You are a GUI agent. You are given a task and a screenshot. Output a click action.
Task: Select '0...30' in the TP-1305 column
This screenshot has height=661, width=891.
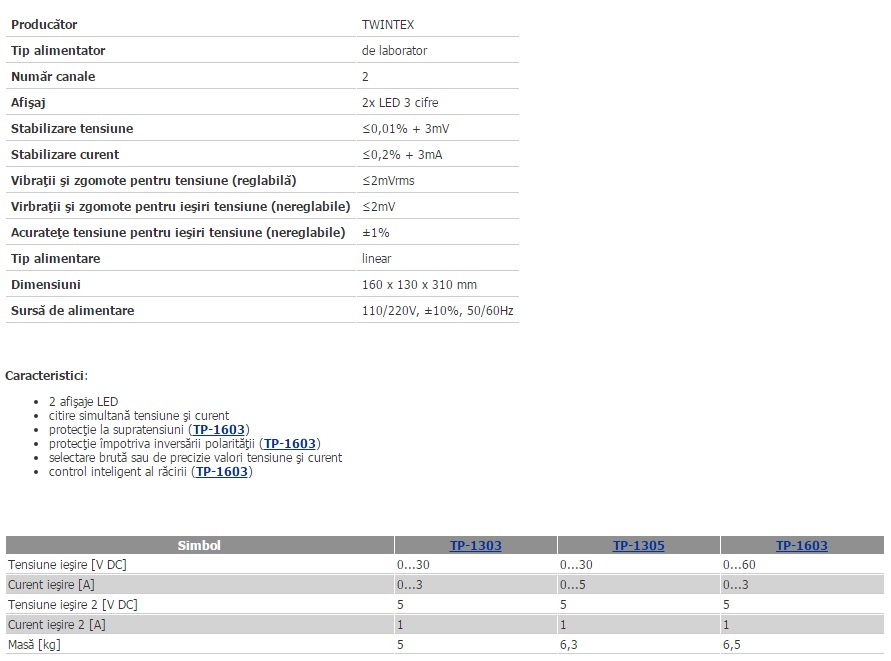(x=576, y=565)
